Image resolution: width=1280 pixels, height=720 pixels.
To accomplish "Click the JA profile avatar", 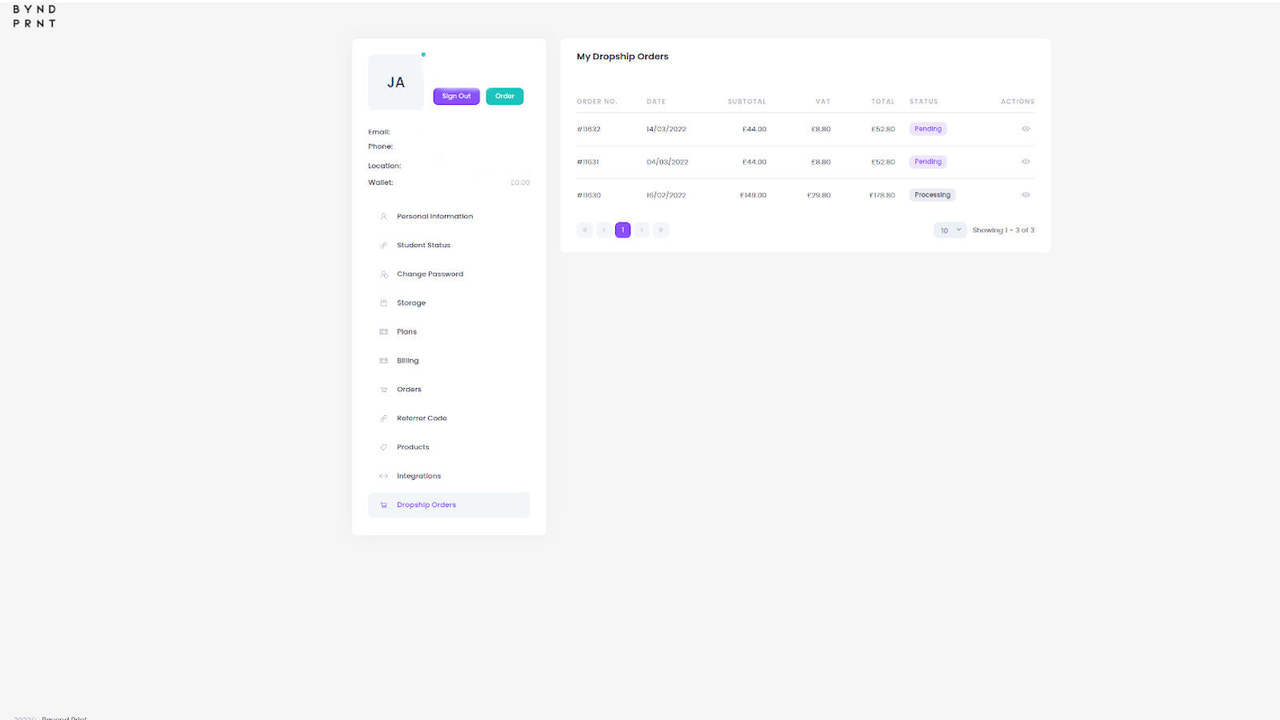I will point(395,82).
